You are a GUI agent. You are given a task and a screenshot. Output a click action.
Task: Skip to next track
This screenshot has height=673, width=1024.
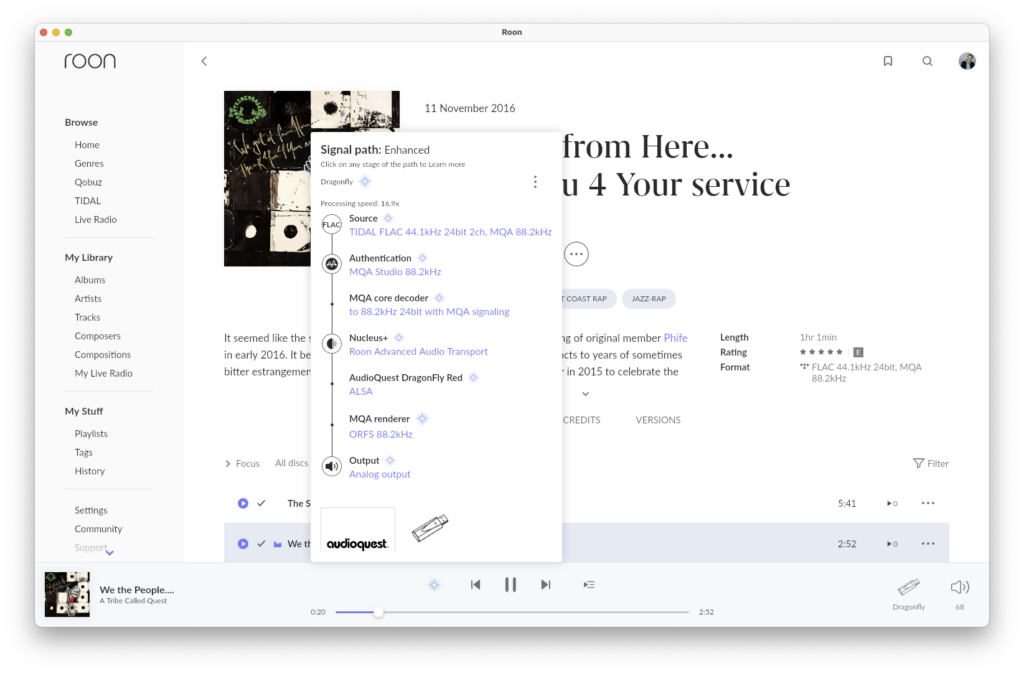(x=545, y=585)
